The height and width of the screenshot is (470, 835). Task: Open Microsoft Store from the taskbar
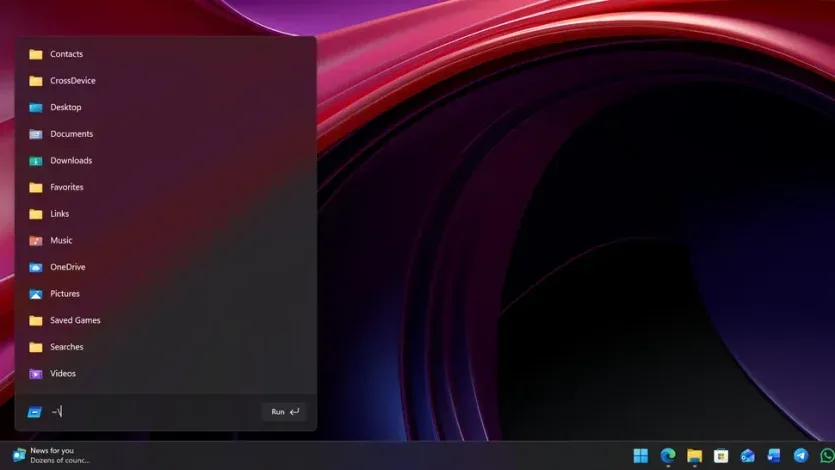[x=721, y=456]
